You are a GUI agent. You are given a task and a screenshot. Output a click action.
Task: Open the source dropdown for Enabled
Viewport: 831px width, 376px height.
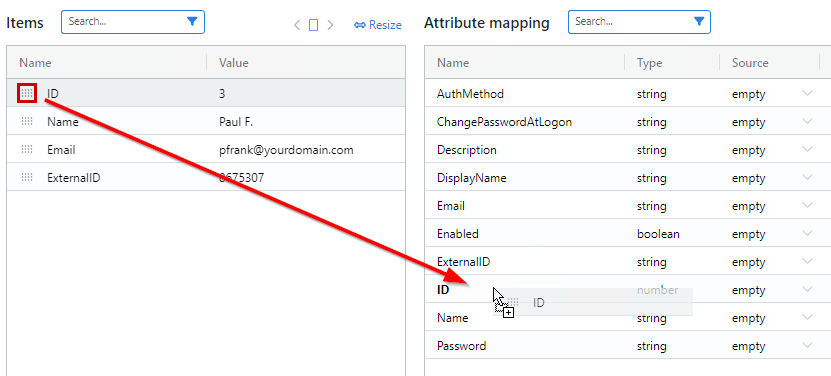click(x=808, y=233)
